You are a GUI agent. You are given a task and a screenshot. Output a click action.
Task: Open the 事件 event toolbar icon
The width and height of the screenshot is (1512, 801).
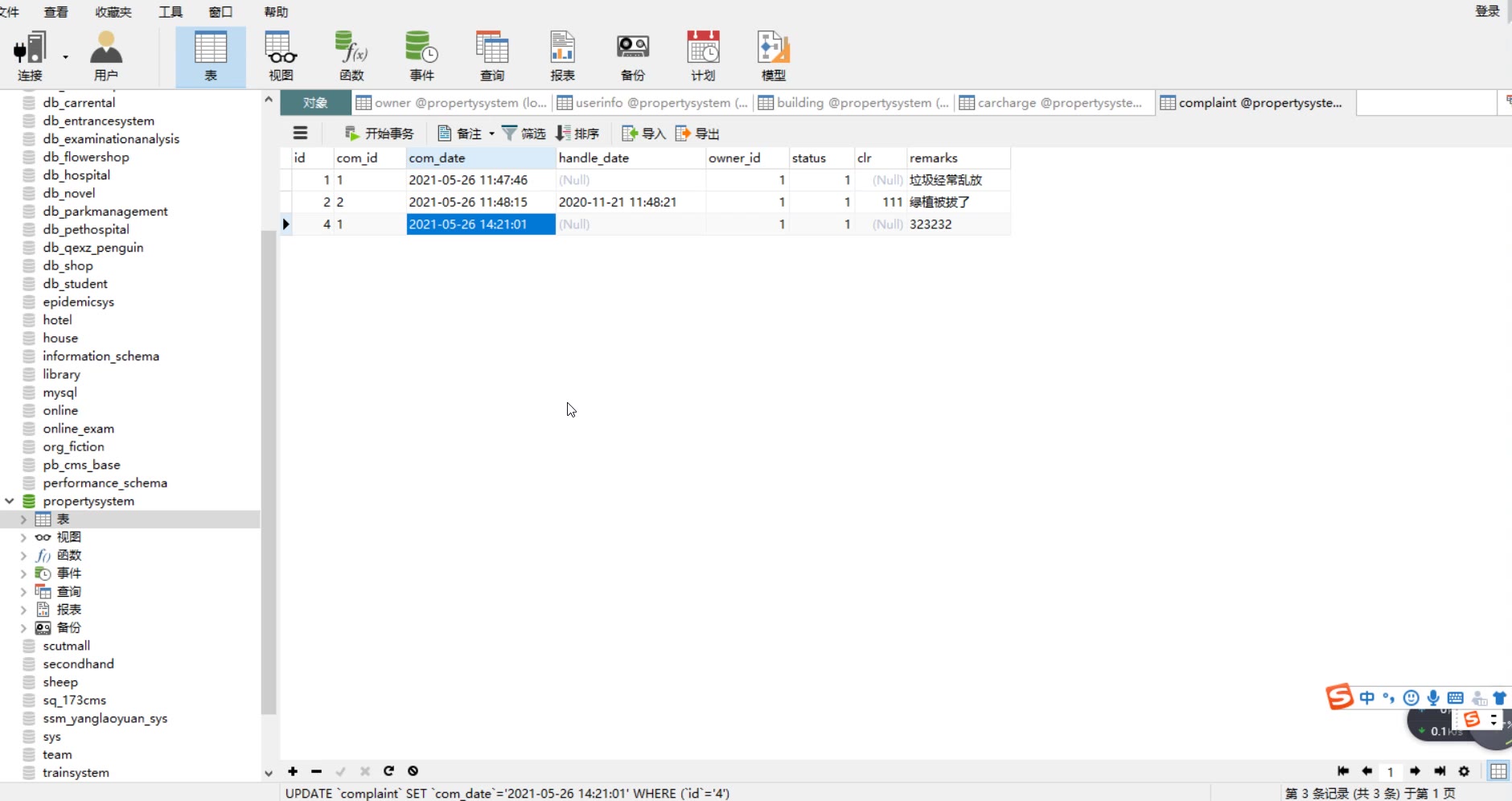pyautogui.click(x=421, y=56)
